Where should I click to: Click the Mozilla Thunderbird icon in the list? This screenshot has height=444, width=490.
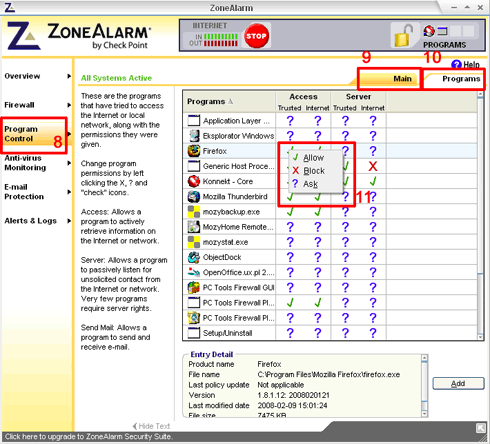coord(194,197)
